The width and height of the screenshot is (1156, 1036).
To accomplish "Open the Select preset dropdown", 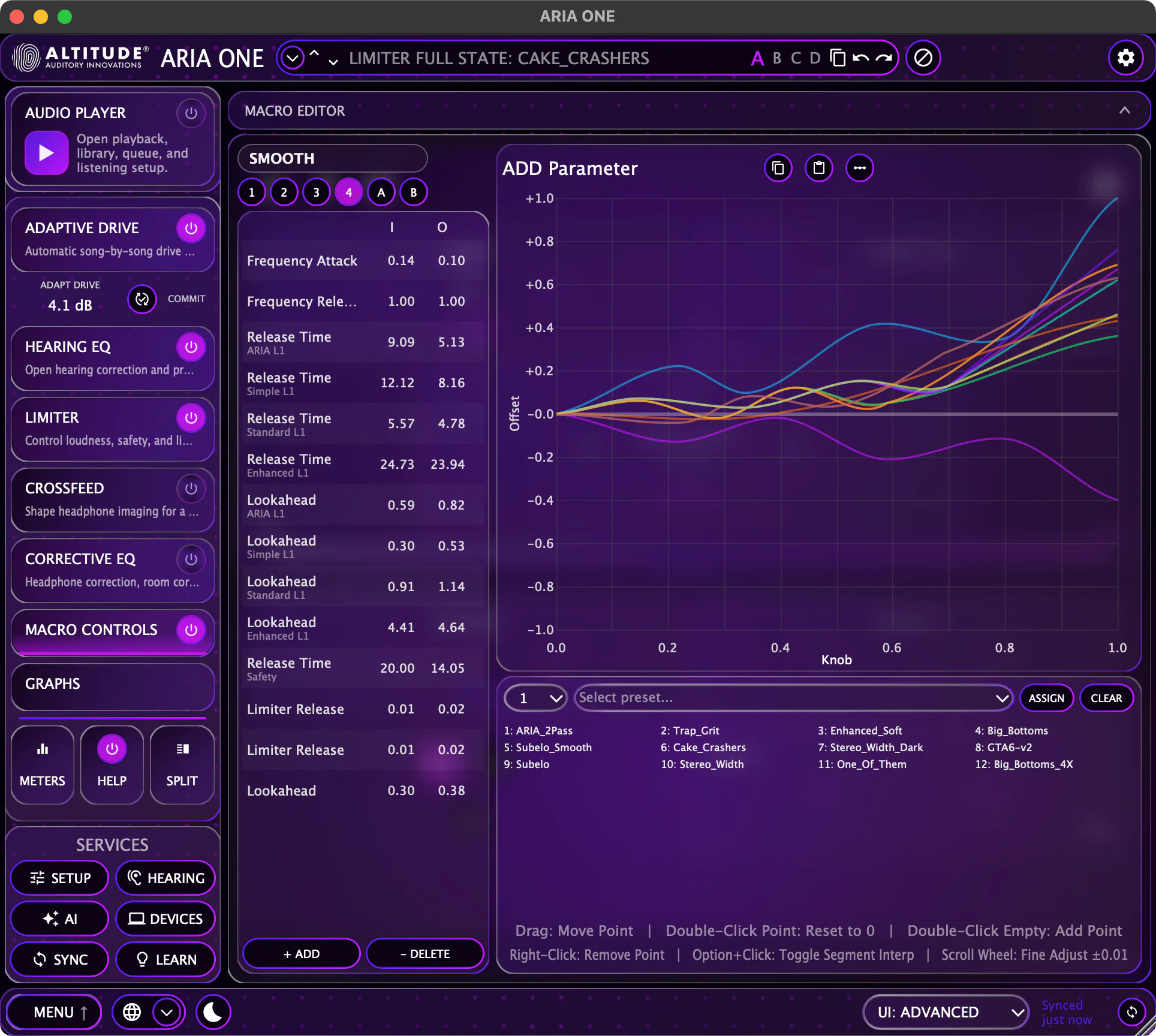I will [793, 698].
